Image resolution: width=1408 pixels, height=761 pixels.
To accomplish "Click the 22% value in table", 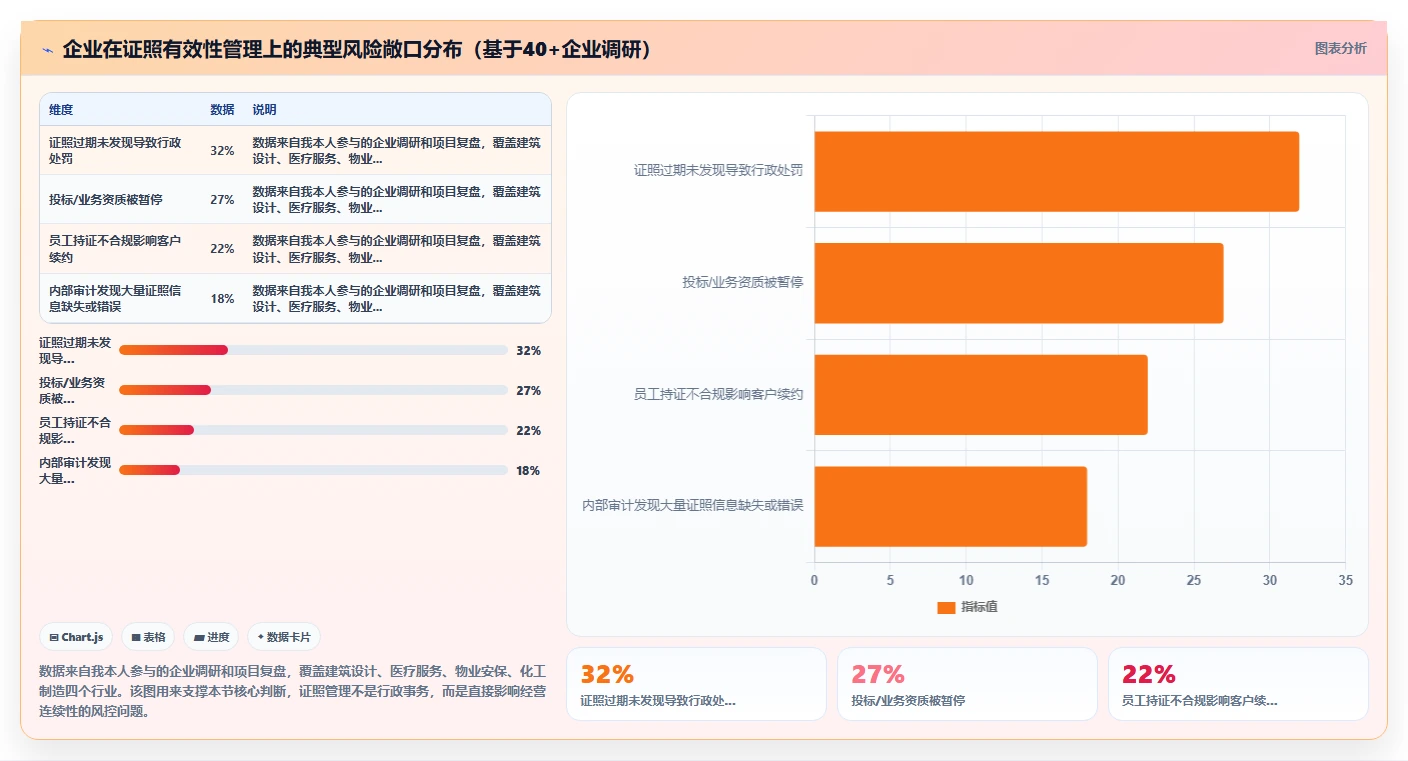I will (x=222, y=249).
